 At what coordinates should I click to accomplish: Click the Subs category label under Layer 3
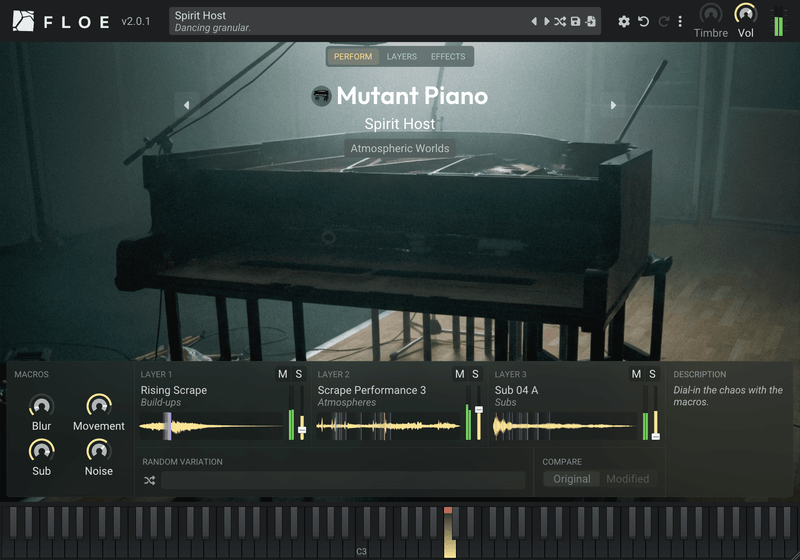(x=506, y=402)
